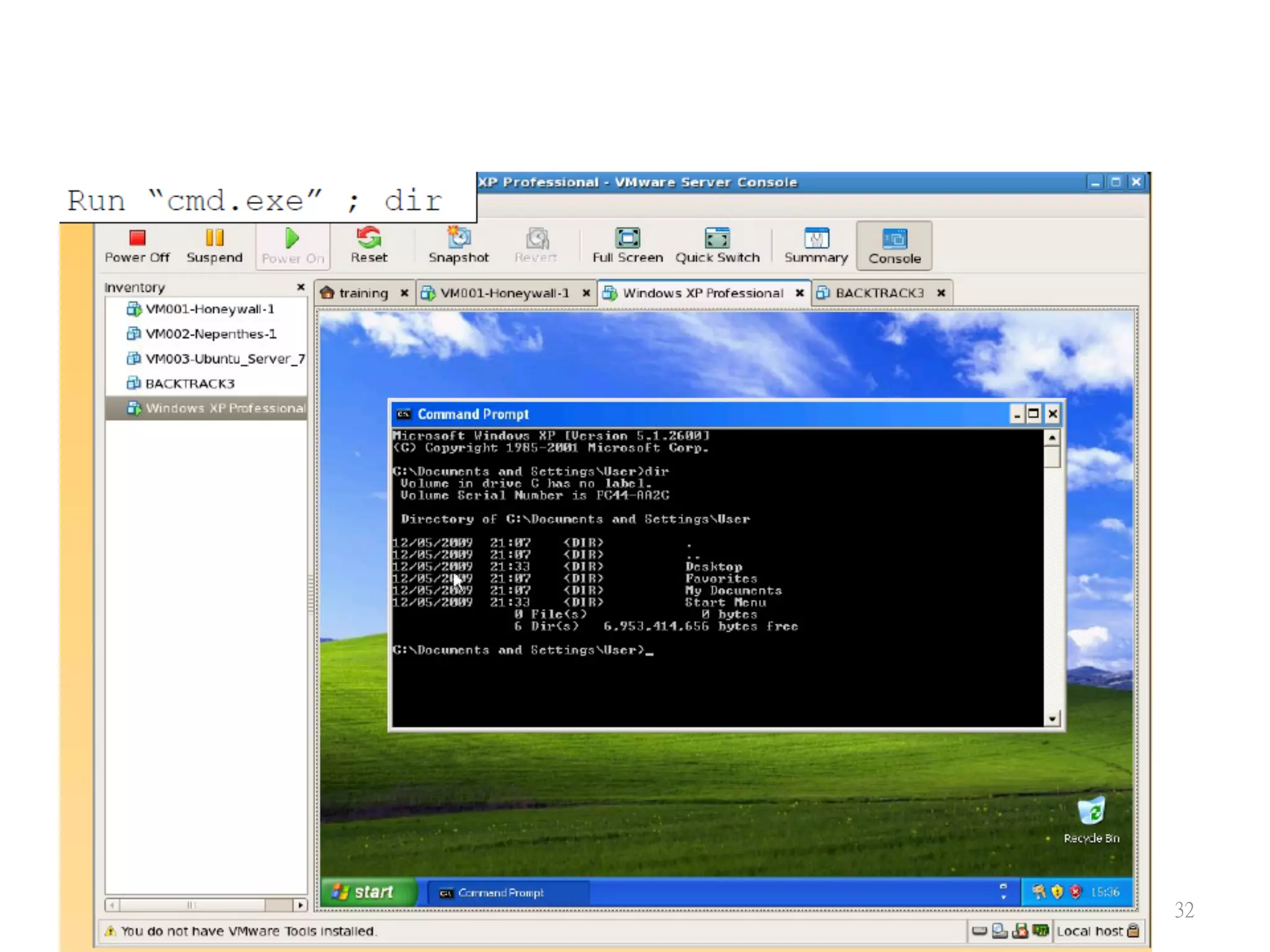Close the training tab
The width and height of the screenshot is (1270, 952).
[x=404, y=293]
